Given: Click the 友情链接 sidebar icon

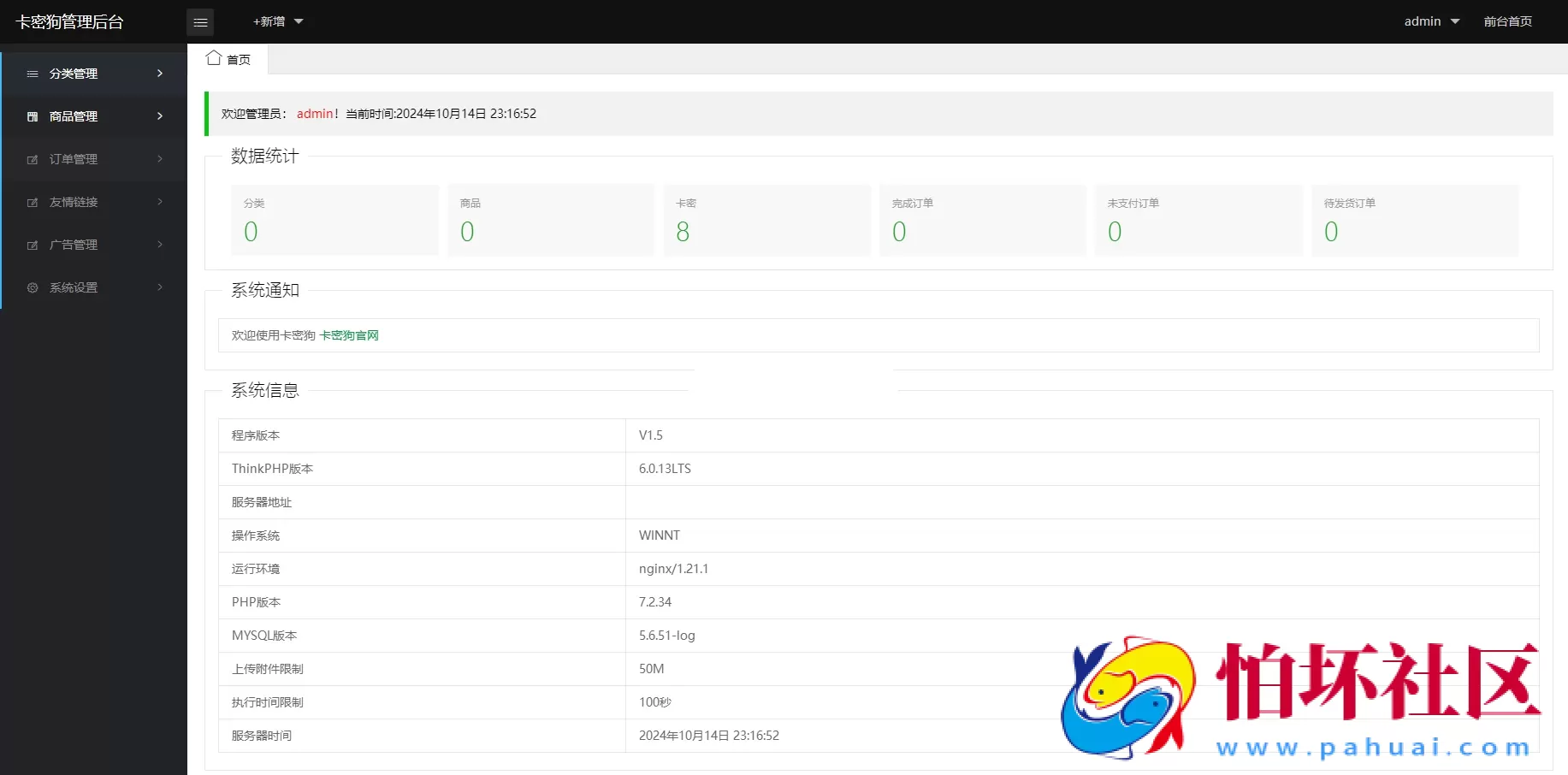Looking at the screenshot, I should pyautogui.click(x=33, y=202).
